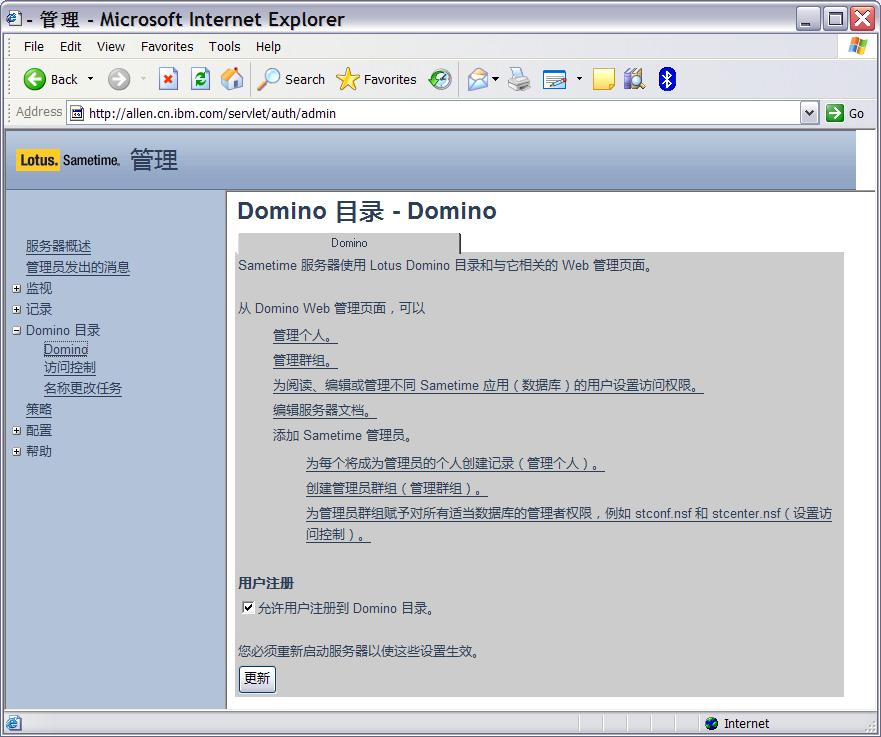The width and height of the screenshot is (881, 737).
Task: Open the History clock icon
Action: (440, 79)
